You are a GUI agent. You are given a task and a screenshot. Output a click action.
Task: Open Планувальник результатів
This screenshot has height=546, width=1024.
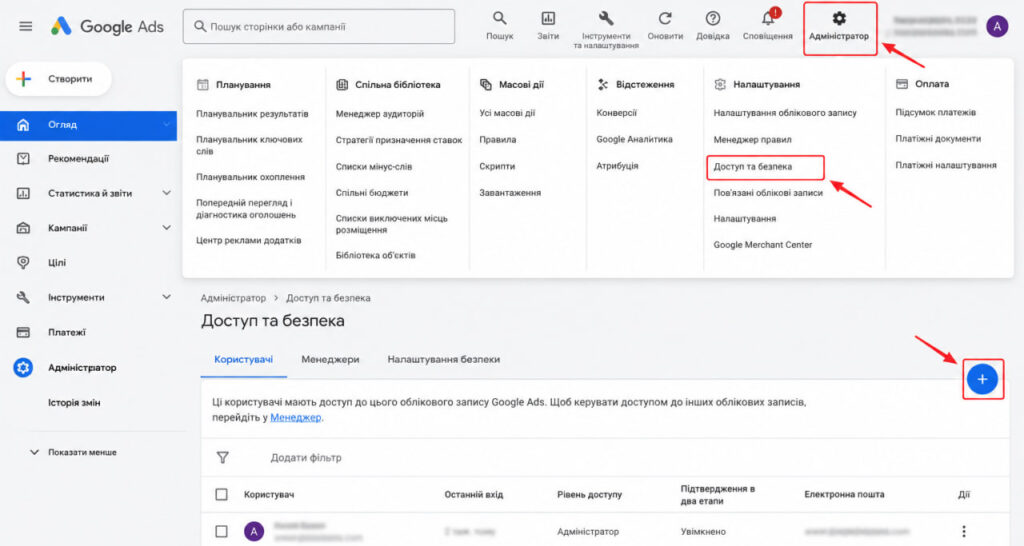tap(252, 114)
